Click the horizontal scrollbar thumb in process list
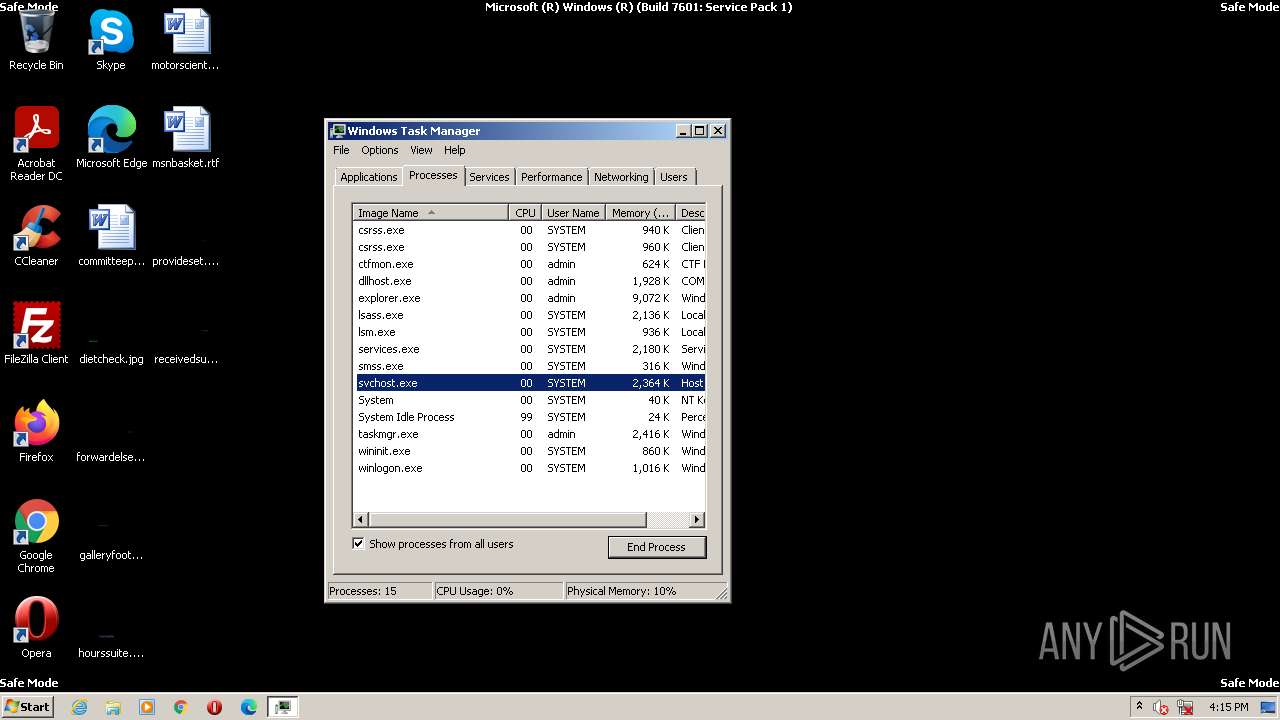The height and width of the screenshot is (720, 1280). tap(508, 520)
